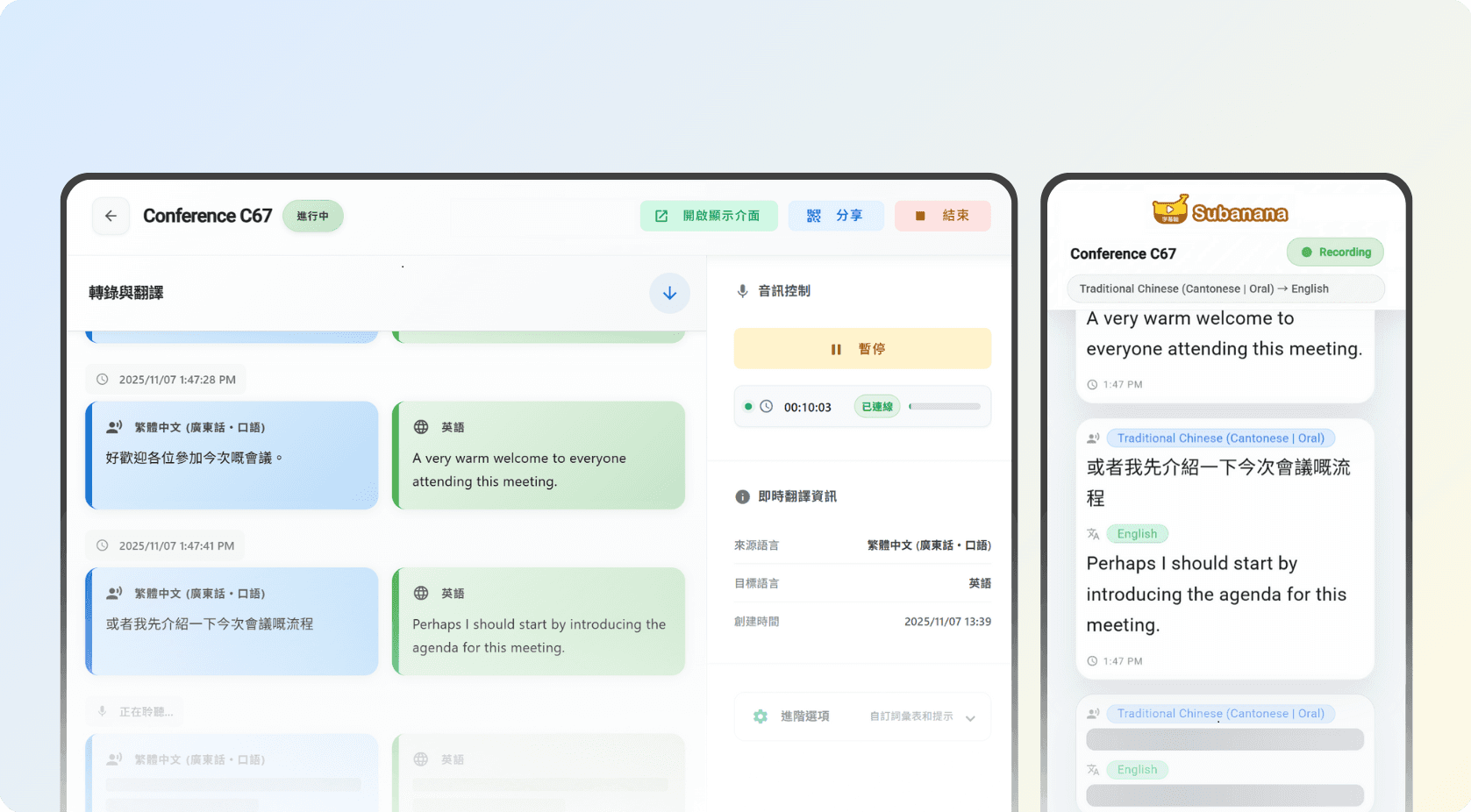1471x812 pixels.
Task: Click the back arrow to exit Conference C67
Action: [111, 216]
